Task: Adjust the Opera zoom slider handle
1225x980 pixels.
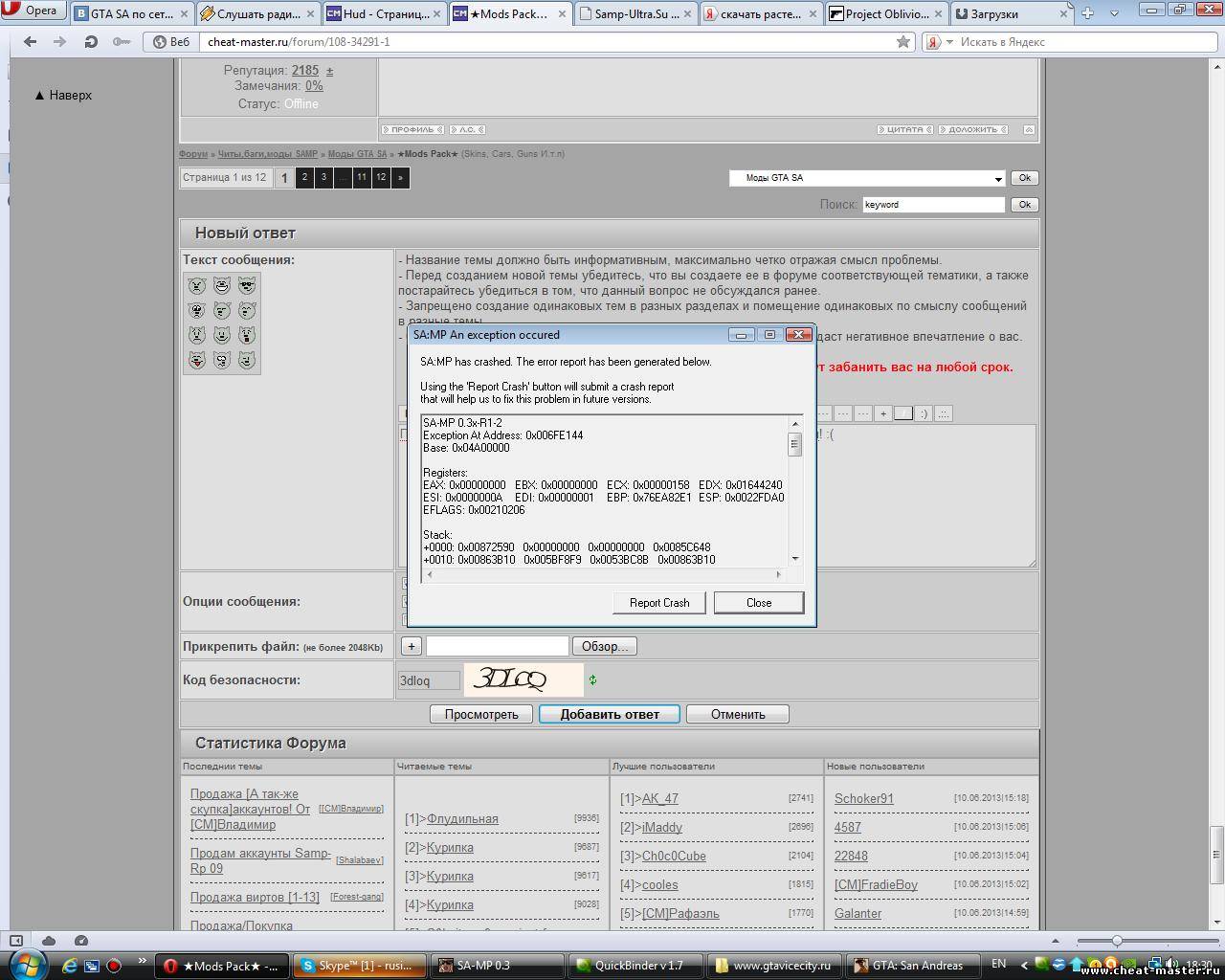Action: tap(1117, 941)
